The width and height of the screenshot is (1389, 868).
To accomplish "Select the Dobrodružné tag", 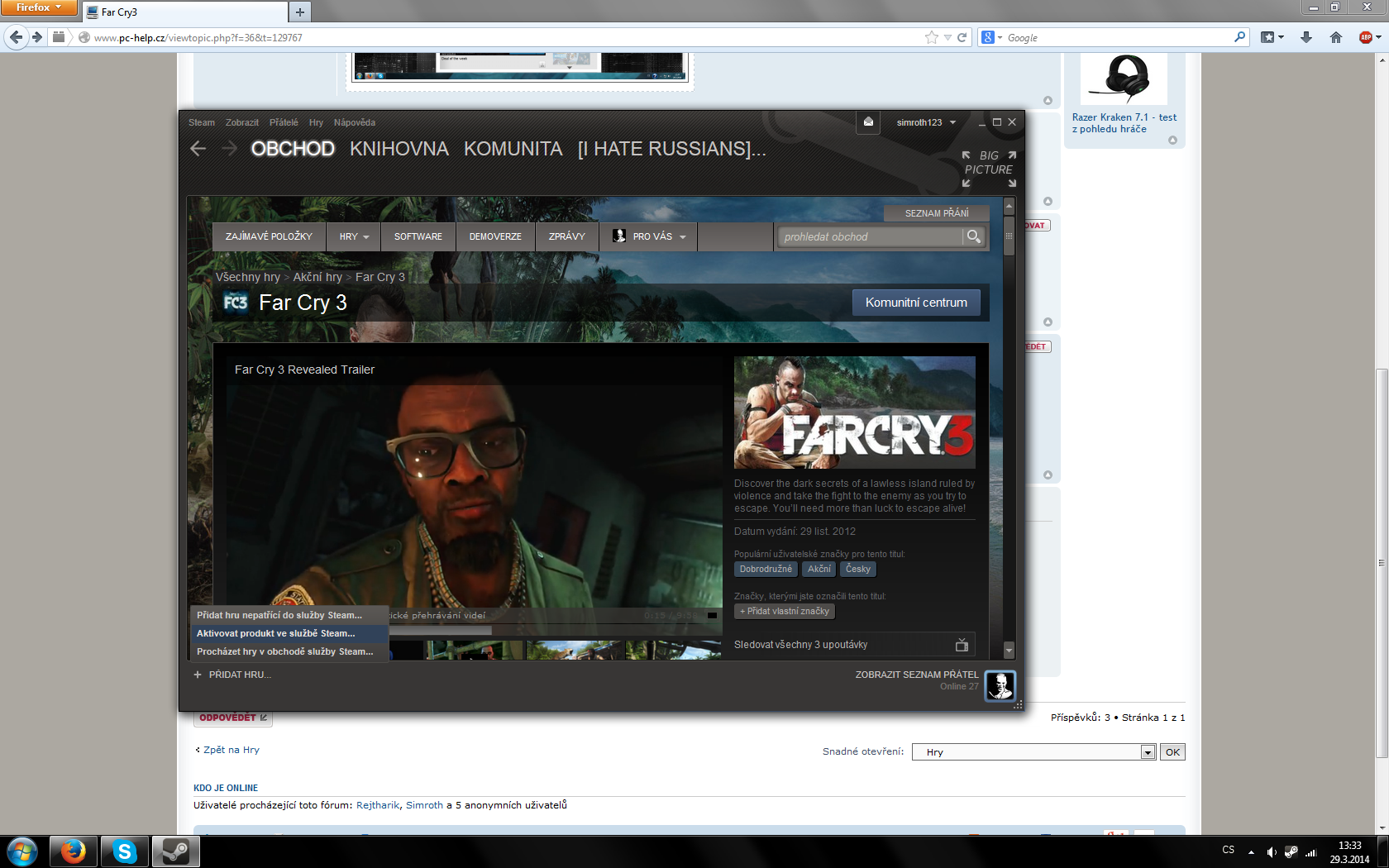I will coord(766,569).
